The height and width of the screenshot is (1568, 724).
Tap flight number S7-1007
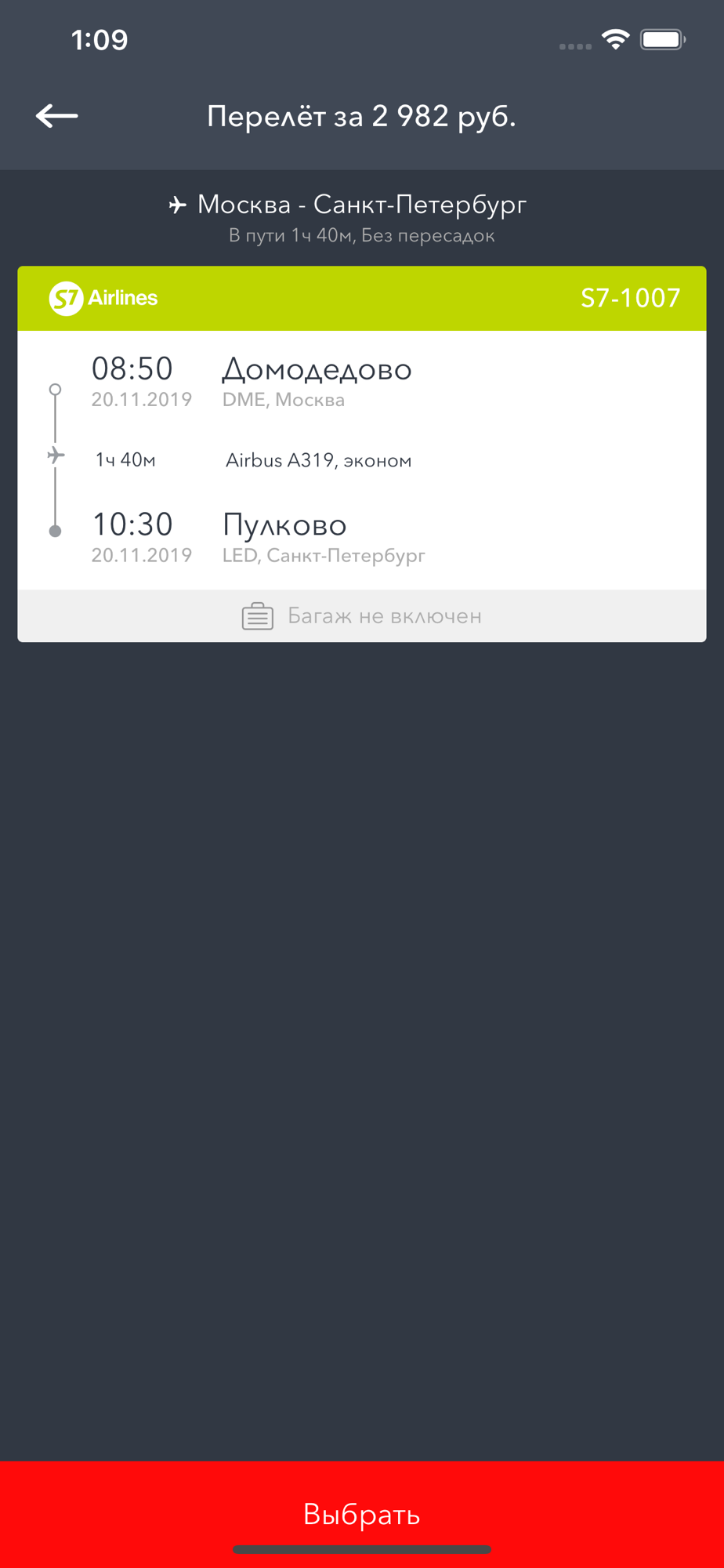(x=630, y=298)
